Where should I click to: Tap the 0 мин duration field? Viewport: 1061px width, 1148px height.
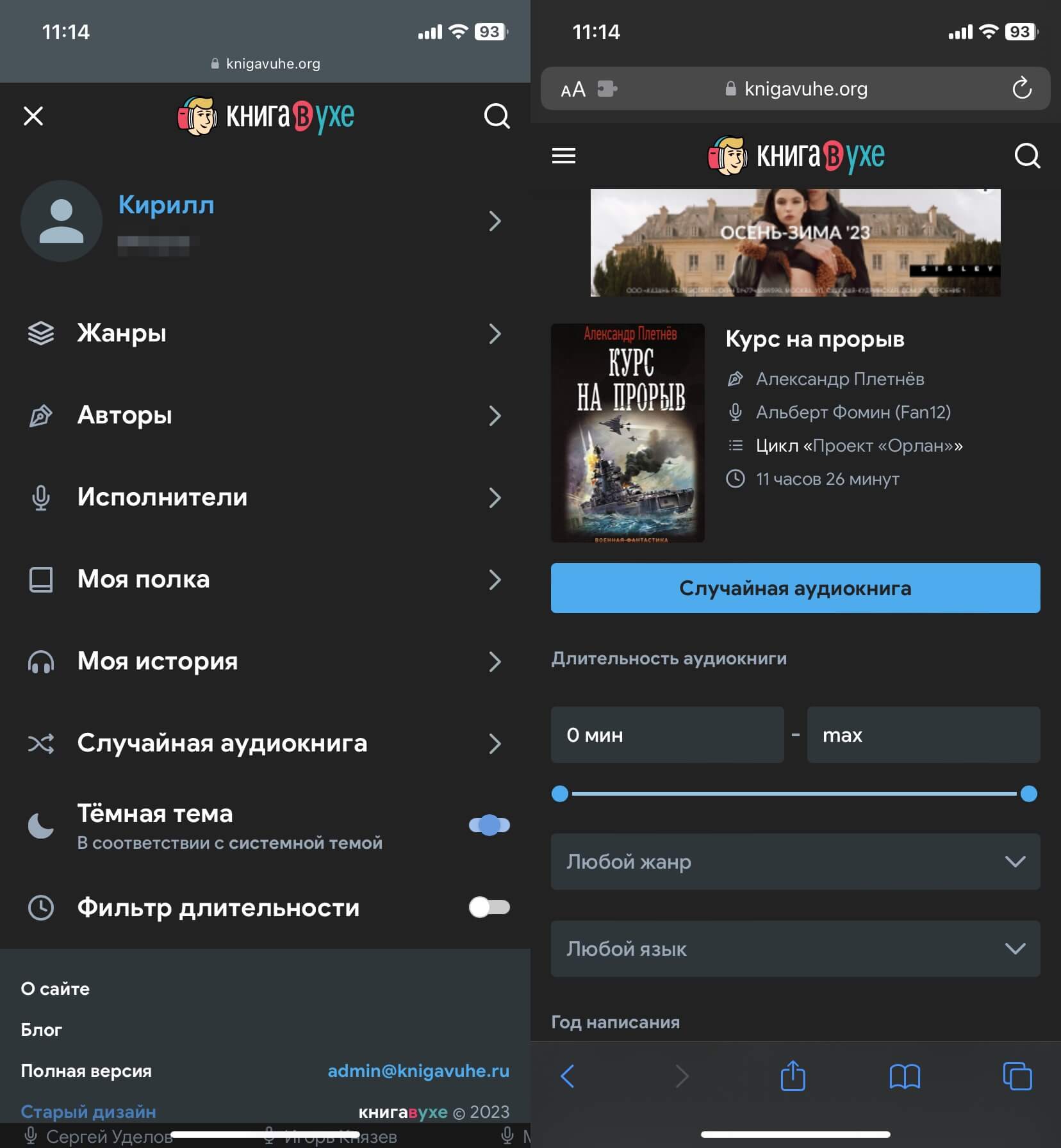click(x=667, y=735)
